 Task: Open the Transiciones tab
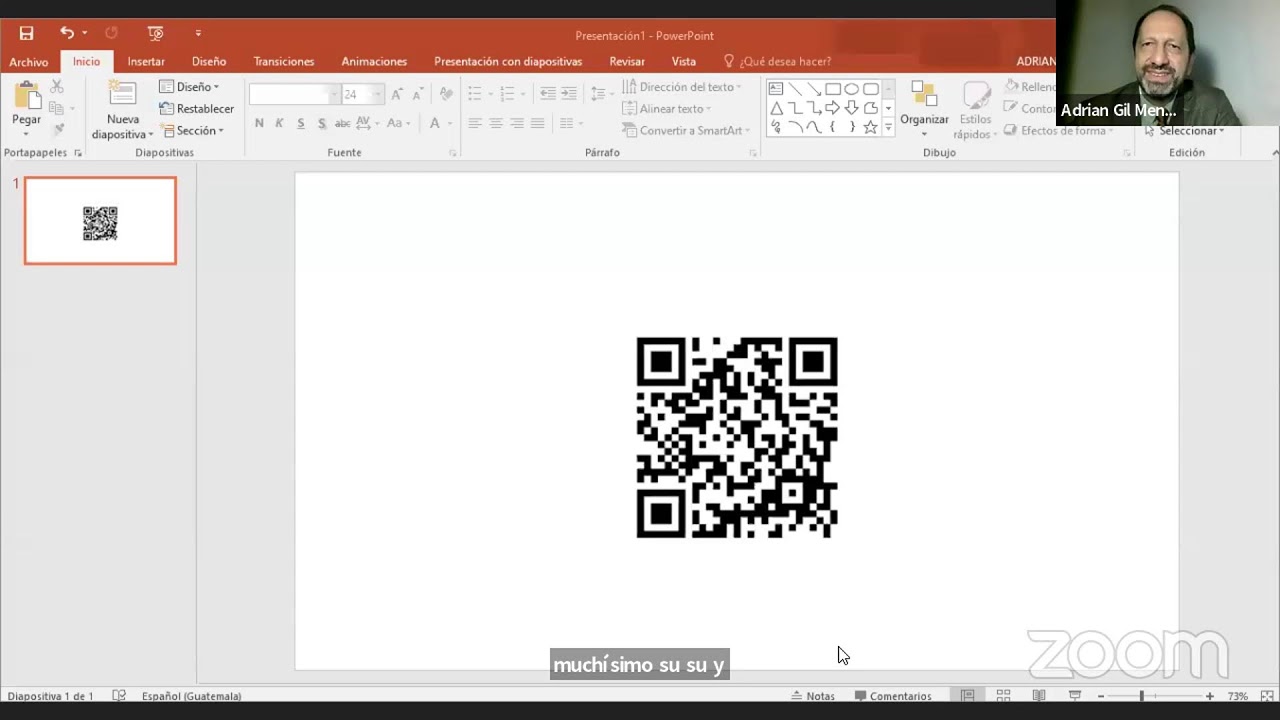tap(284, 62)
